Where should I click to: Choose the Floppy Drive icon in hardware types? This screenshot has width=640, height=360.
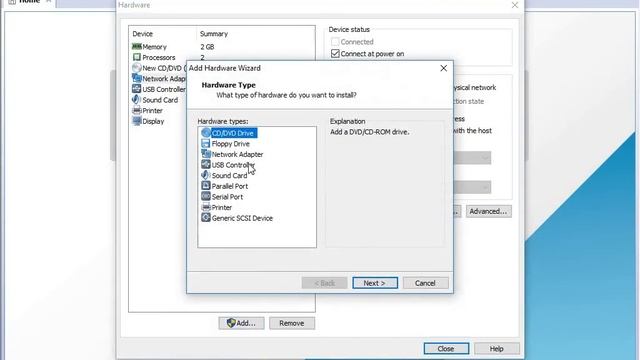pos(206,144)
